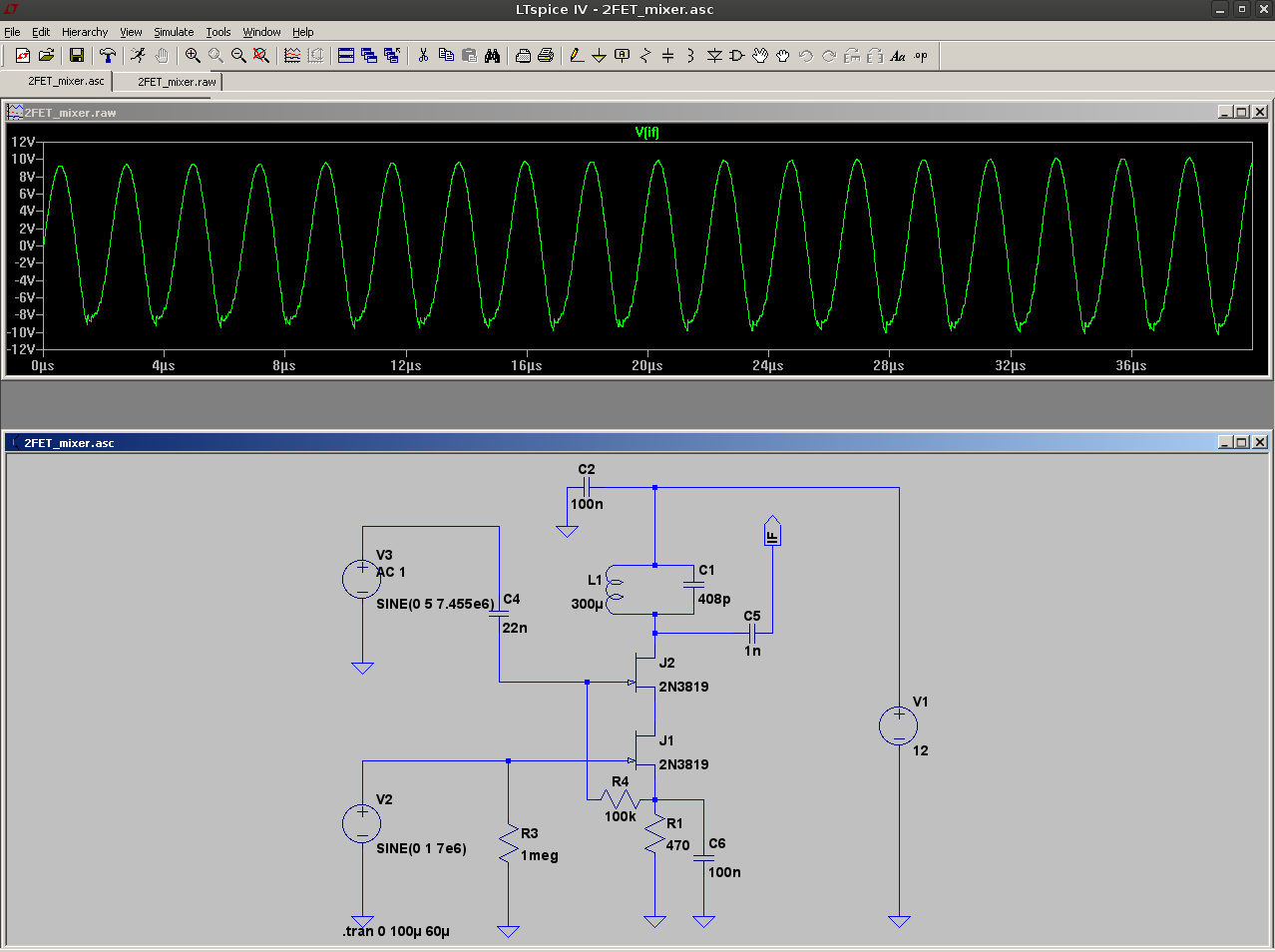Screen dimensions: 1275x952
Task: Open the Hierarchy menu
Action: coord(85,32)
